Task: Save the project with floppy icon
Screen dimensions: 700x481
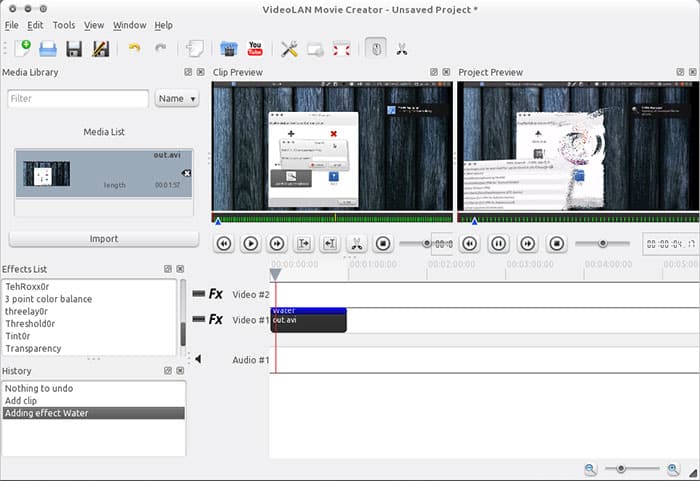Action: [x=74, y=49]
